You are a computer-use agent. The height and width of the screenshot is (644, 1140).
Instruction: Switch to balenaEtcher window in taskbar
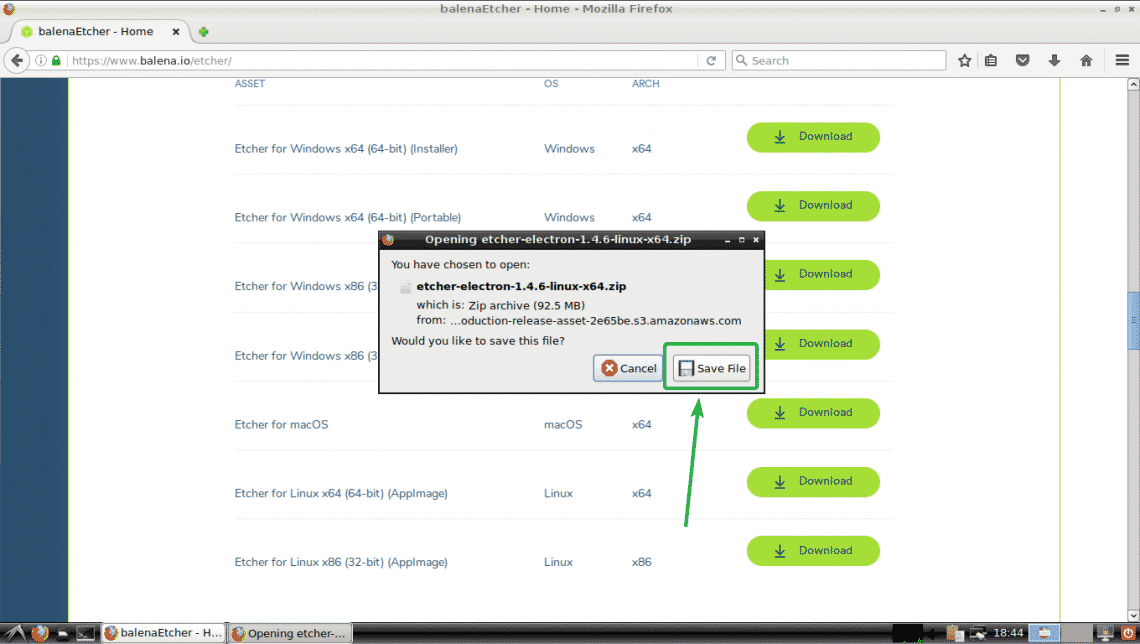(x=164, y=633)
